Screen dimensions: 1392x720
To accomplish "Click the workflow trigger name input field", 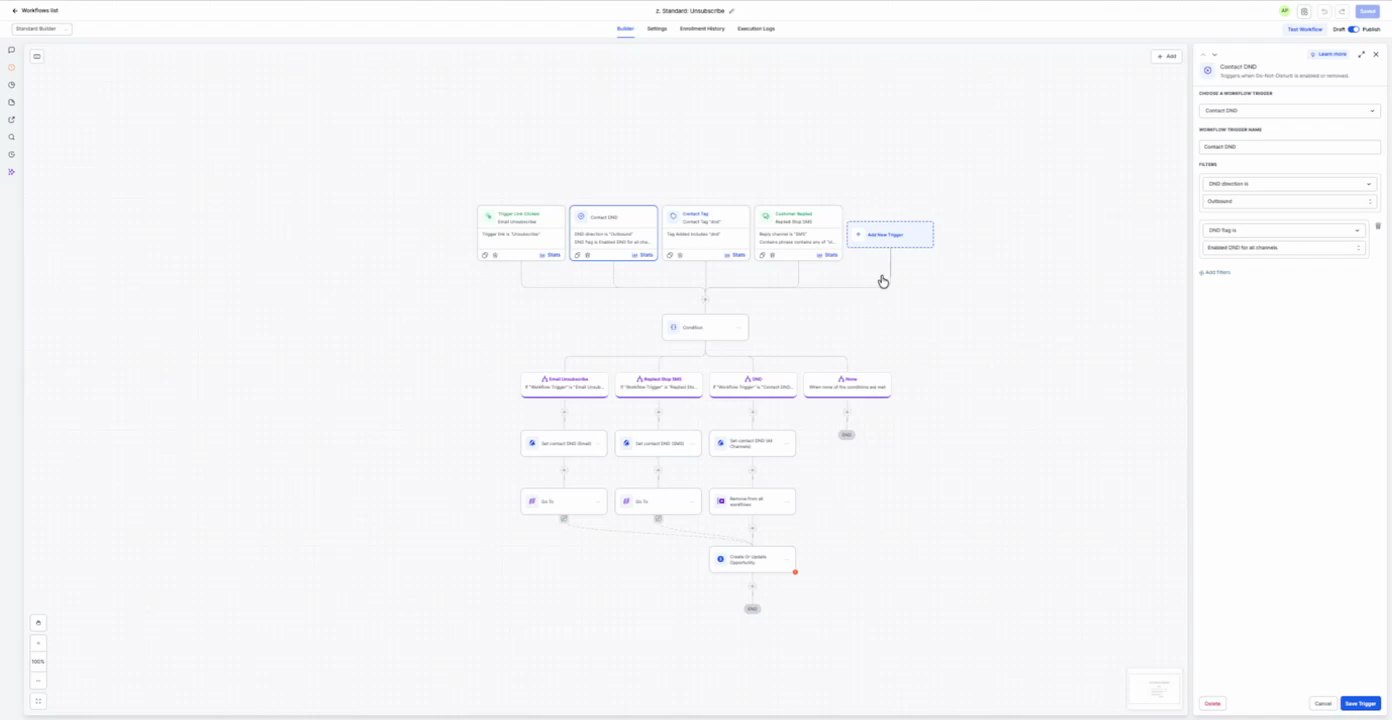I will tap(1289, 147).
